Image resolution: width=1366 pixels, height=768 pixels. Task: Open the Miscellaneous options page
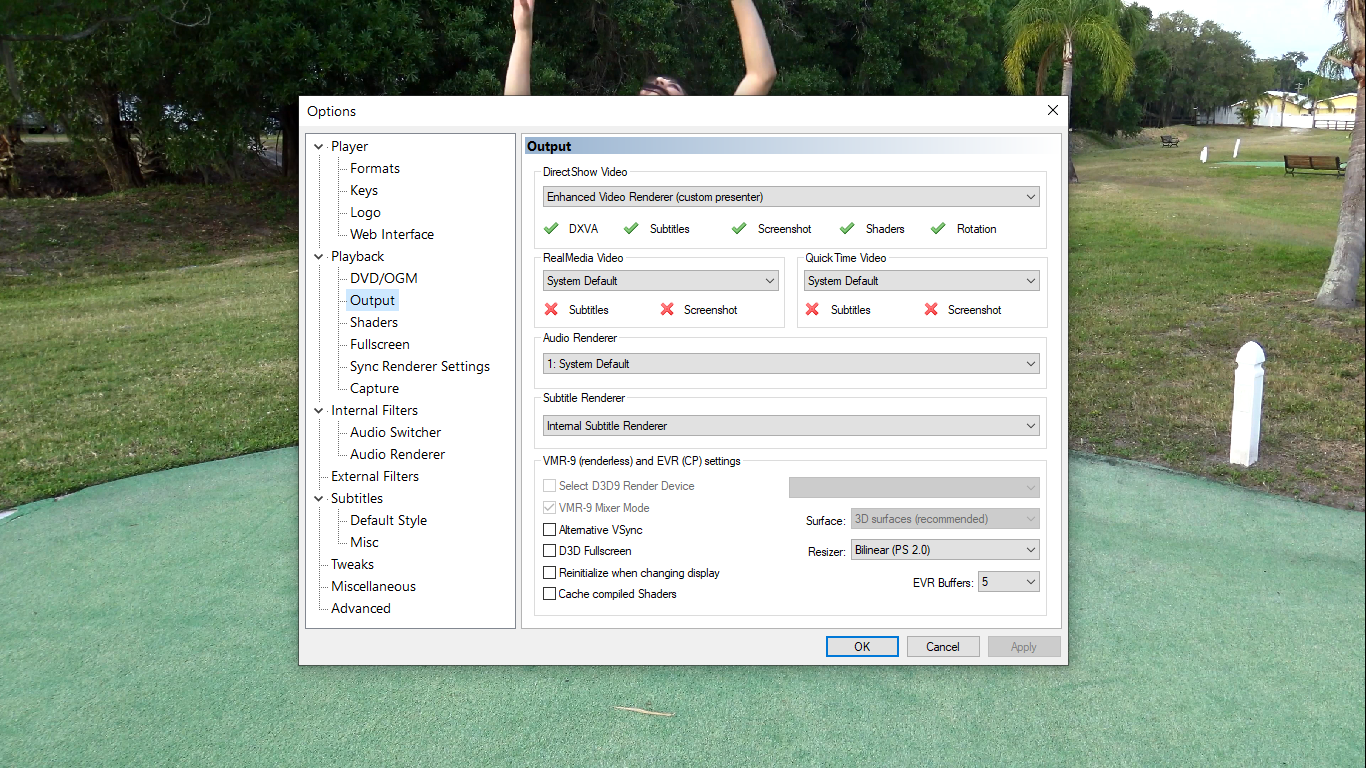point(374,586)
